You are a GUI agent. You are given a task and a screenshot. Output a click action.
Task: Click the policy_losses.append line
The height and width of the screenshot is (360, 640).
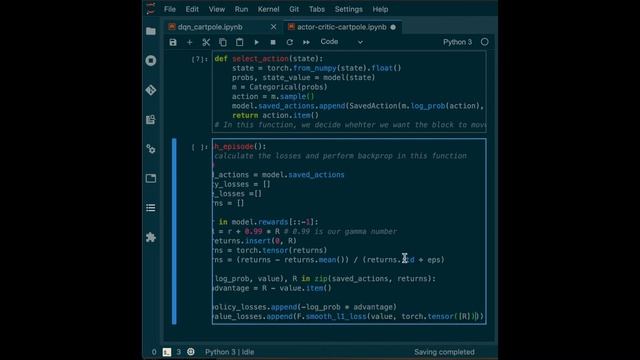304,307
